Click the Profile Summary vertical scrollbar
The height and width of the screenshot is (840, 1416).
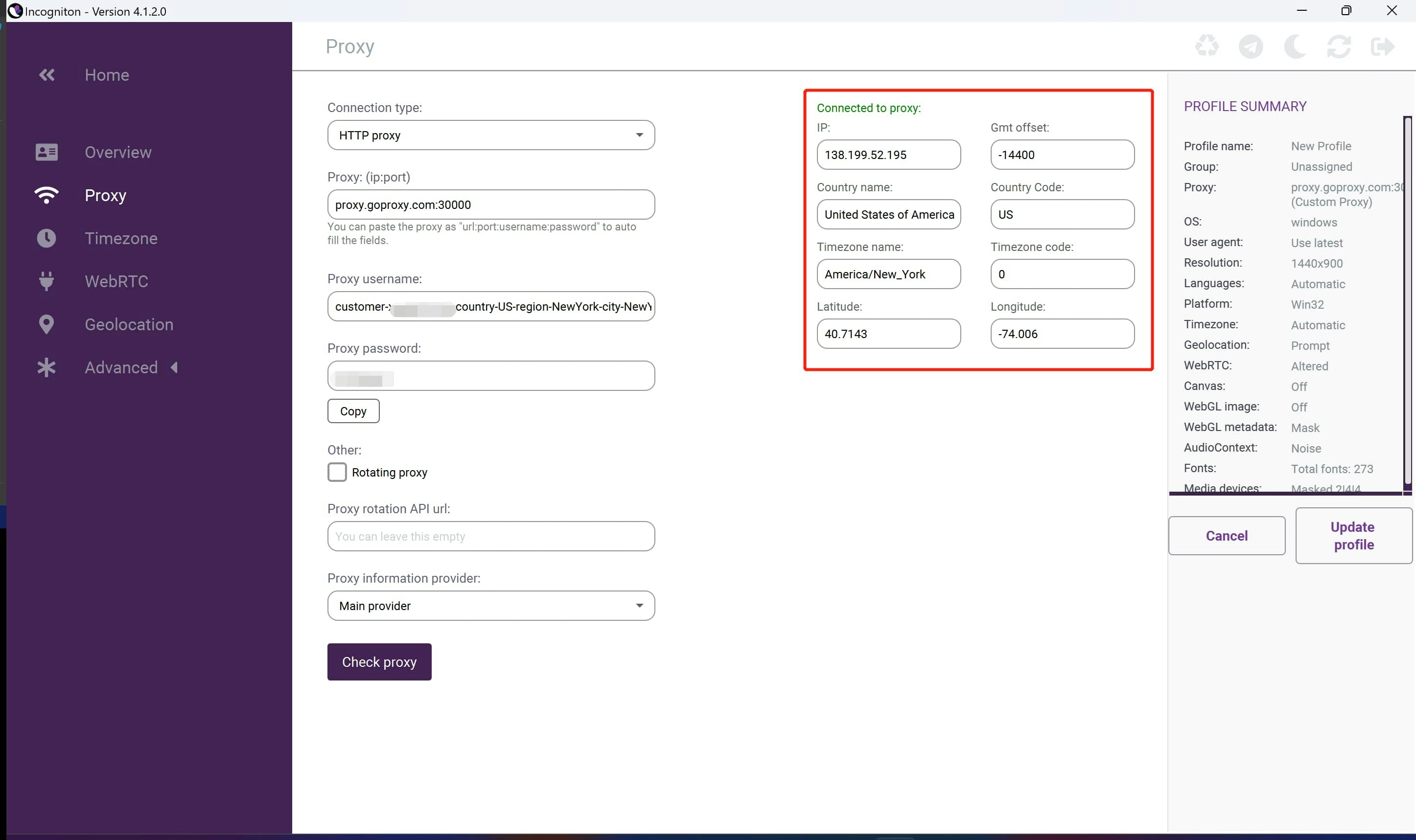click(x=1407, y=300)
